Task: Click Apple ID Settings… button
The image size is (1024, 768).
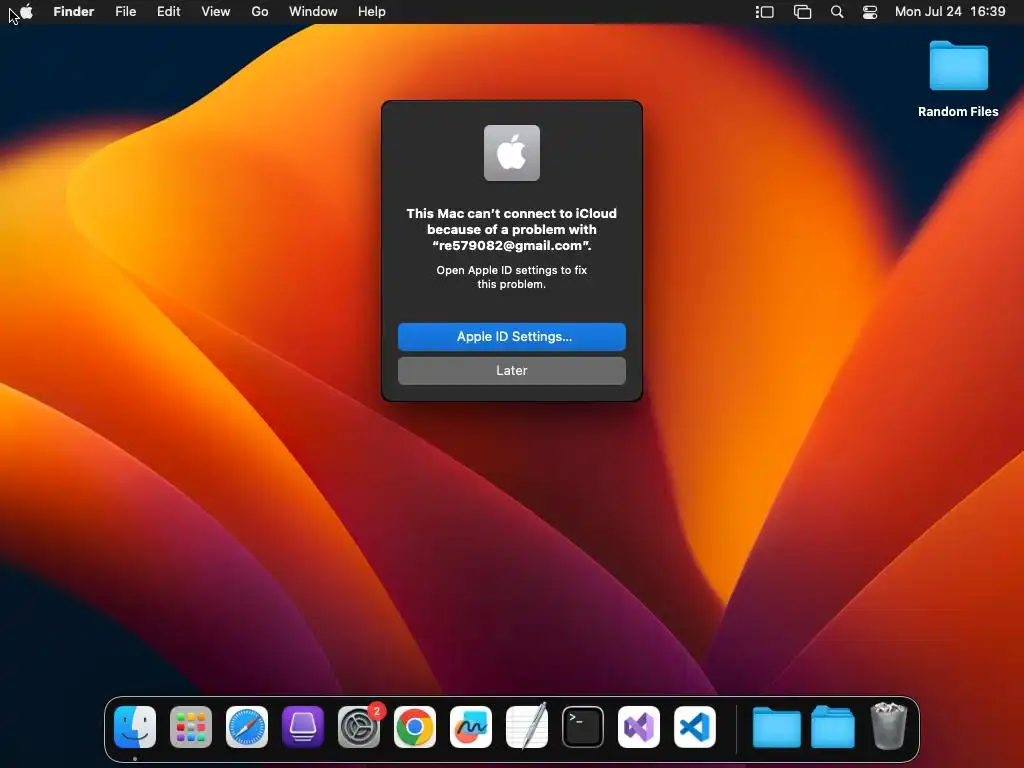Action: (x=512, y=337)
